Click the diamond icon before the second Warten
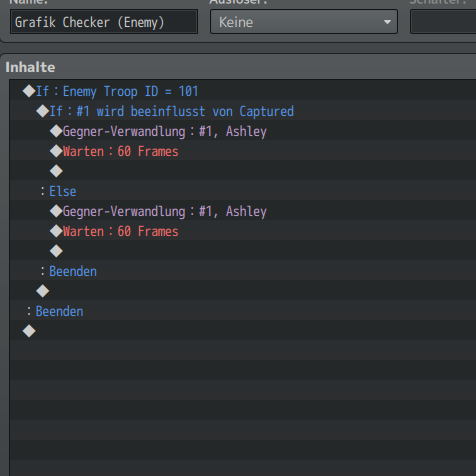 coord(56,231)
